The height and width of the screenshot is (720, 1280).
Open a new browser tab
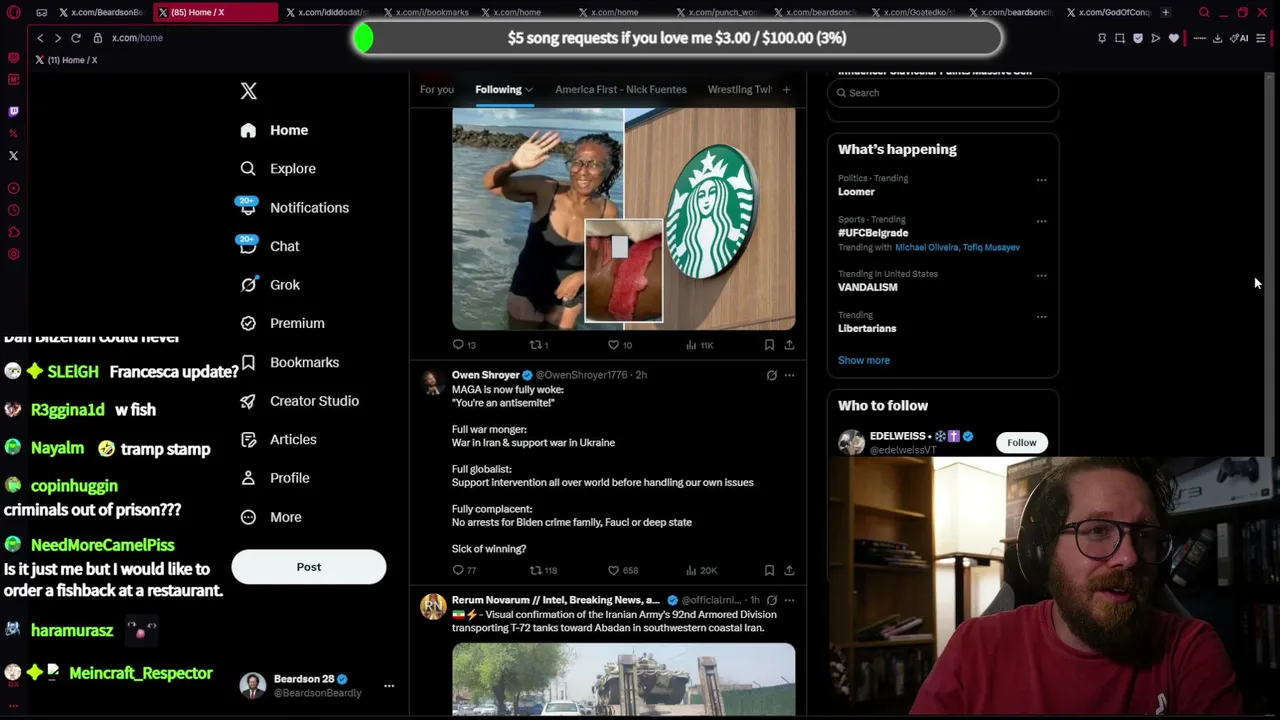(x=1165, y=12)
